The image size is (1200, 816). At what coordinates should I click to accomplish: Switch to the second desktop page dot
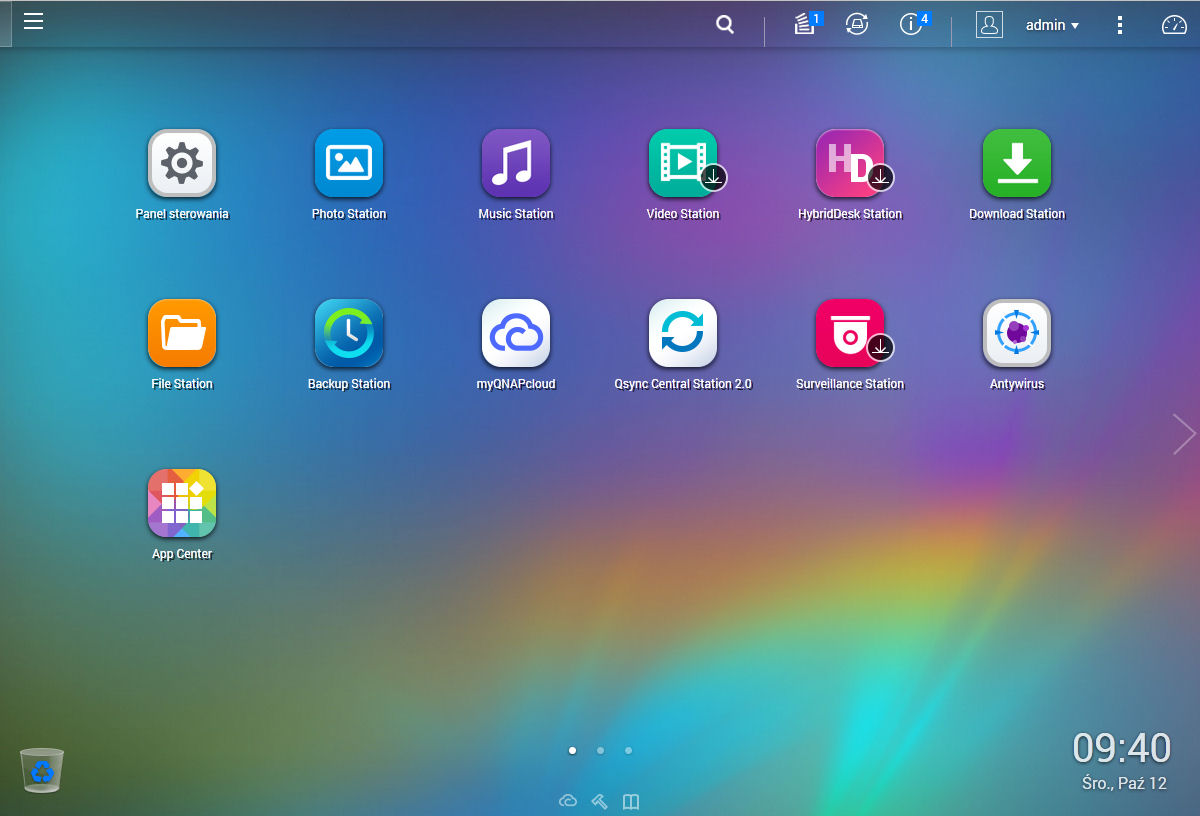[x=600, y=750]
